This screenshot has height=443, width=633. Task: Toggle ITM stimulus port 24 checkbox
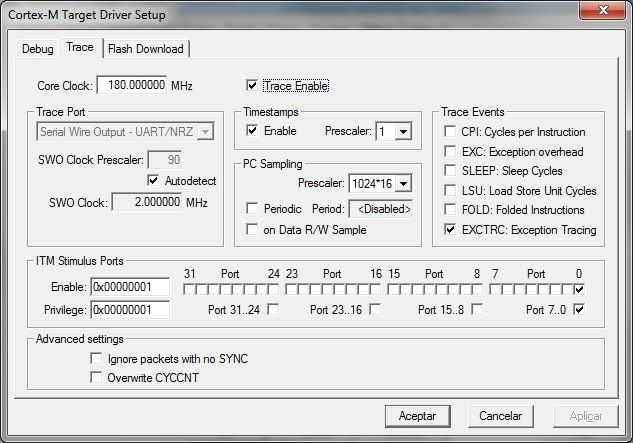pos(273,289)
